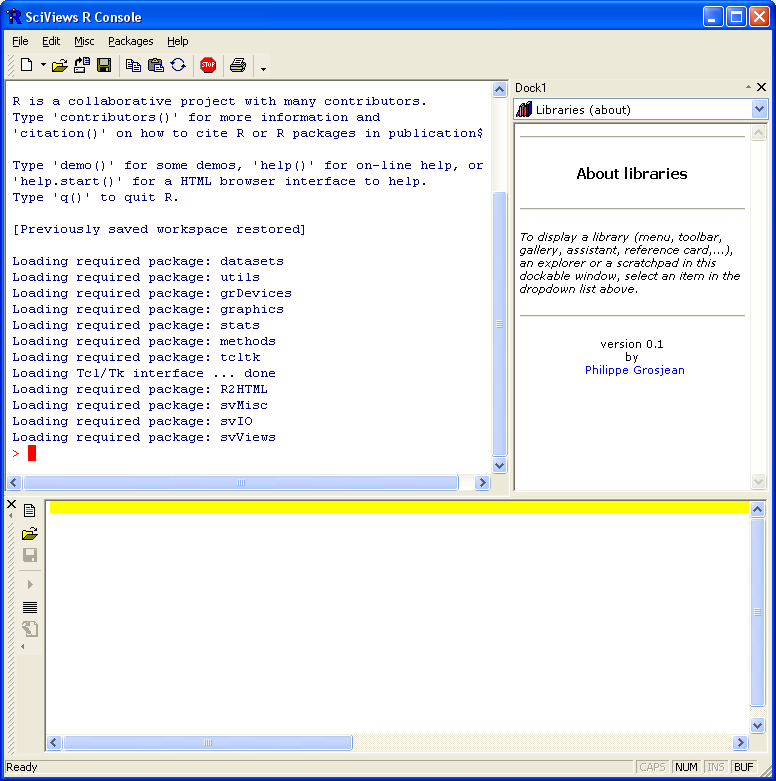Click the CAPS status bar indicator

coord(652,767)
